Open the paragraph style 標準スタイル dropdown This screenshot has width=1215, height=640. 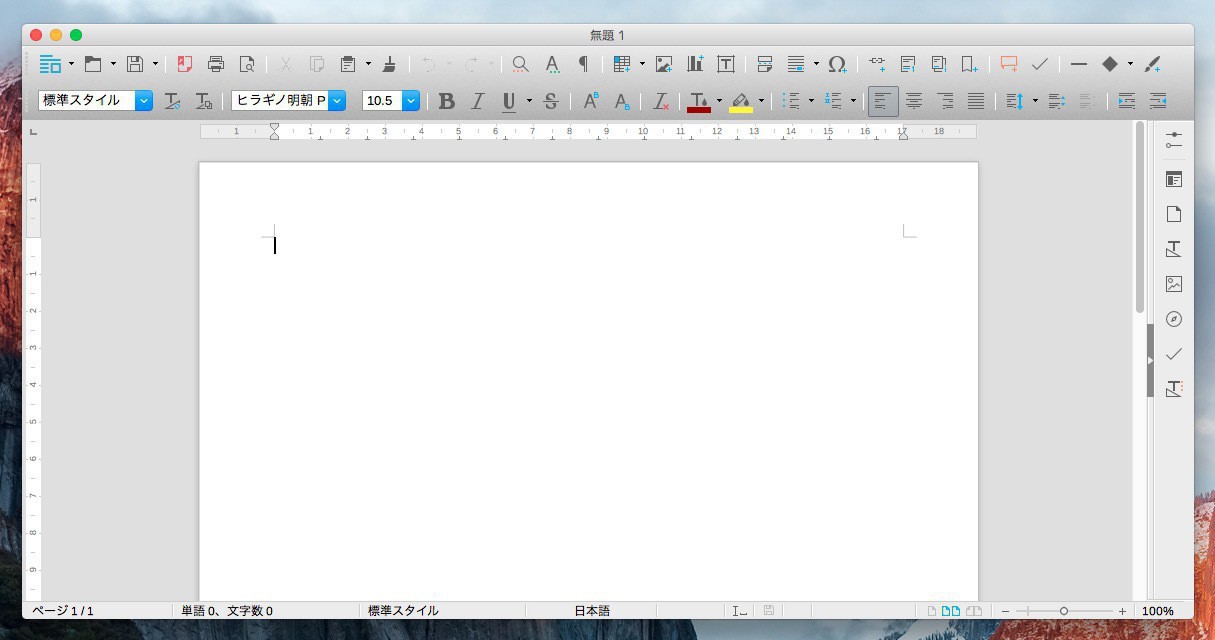coord(143,101)
